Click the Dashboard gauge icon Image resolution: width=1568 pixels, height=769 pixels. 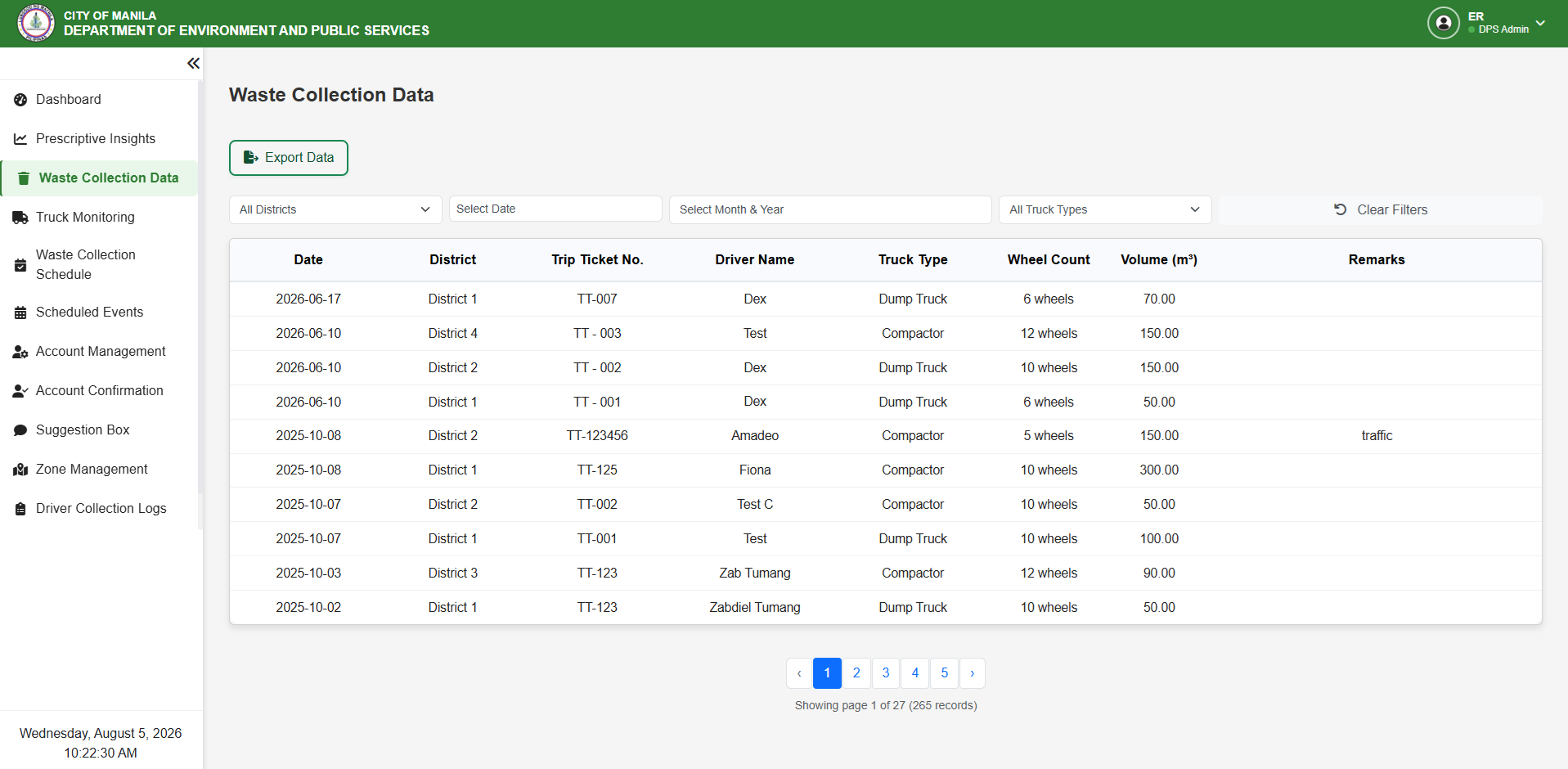pyautogui.click(x=20, y=100)
